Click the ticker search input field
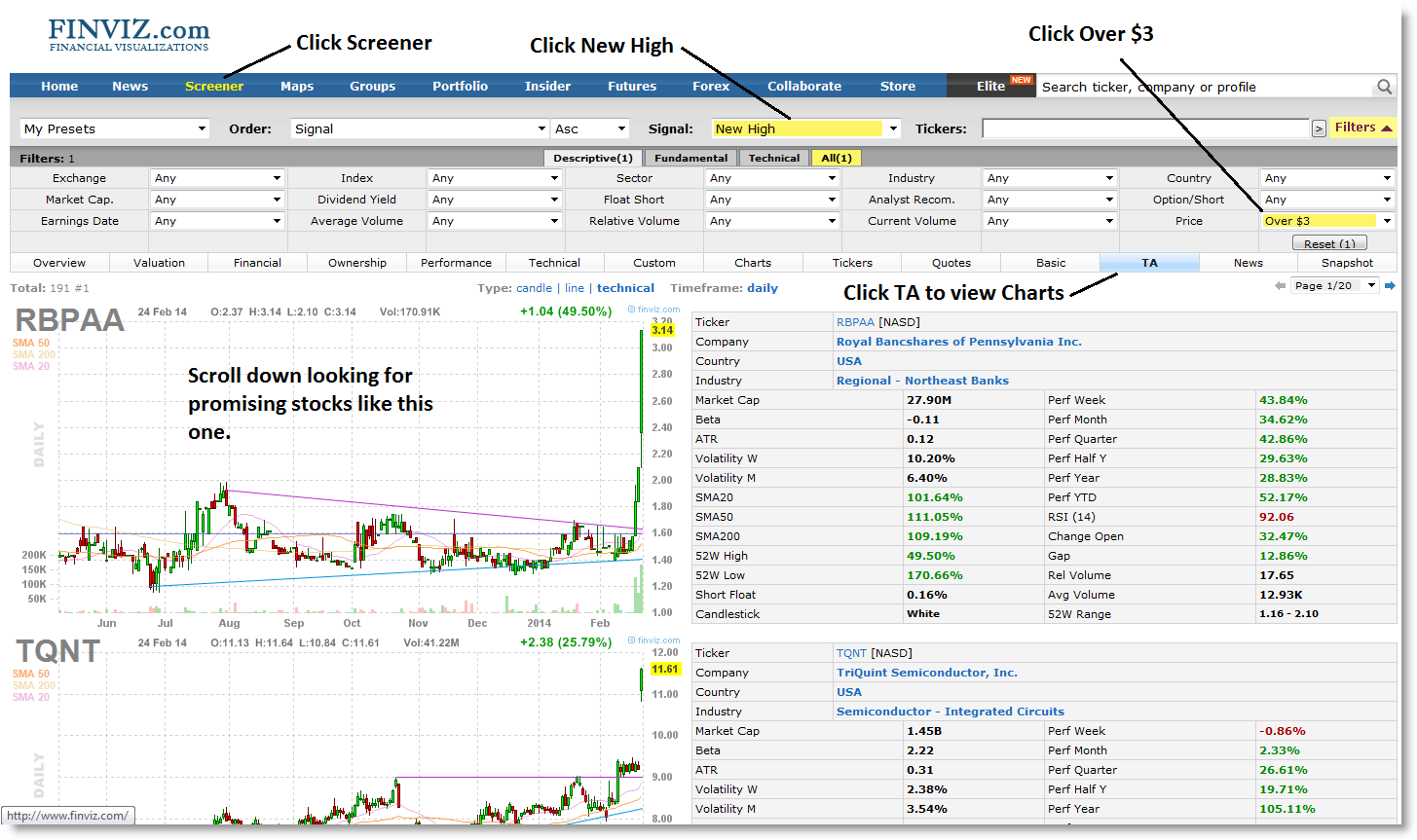Screen dimensions: 1417x840 point(1206,87)
